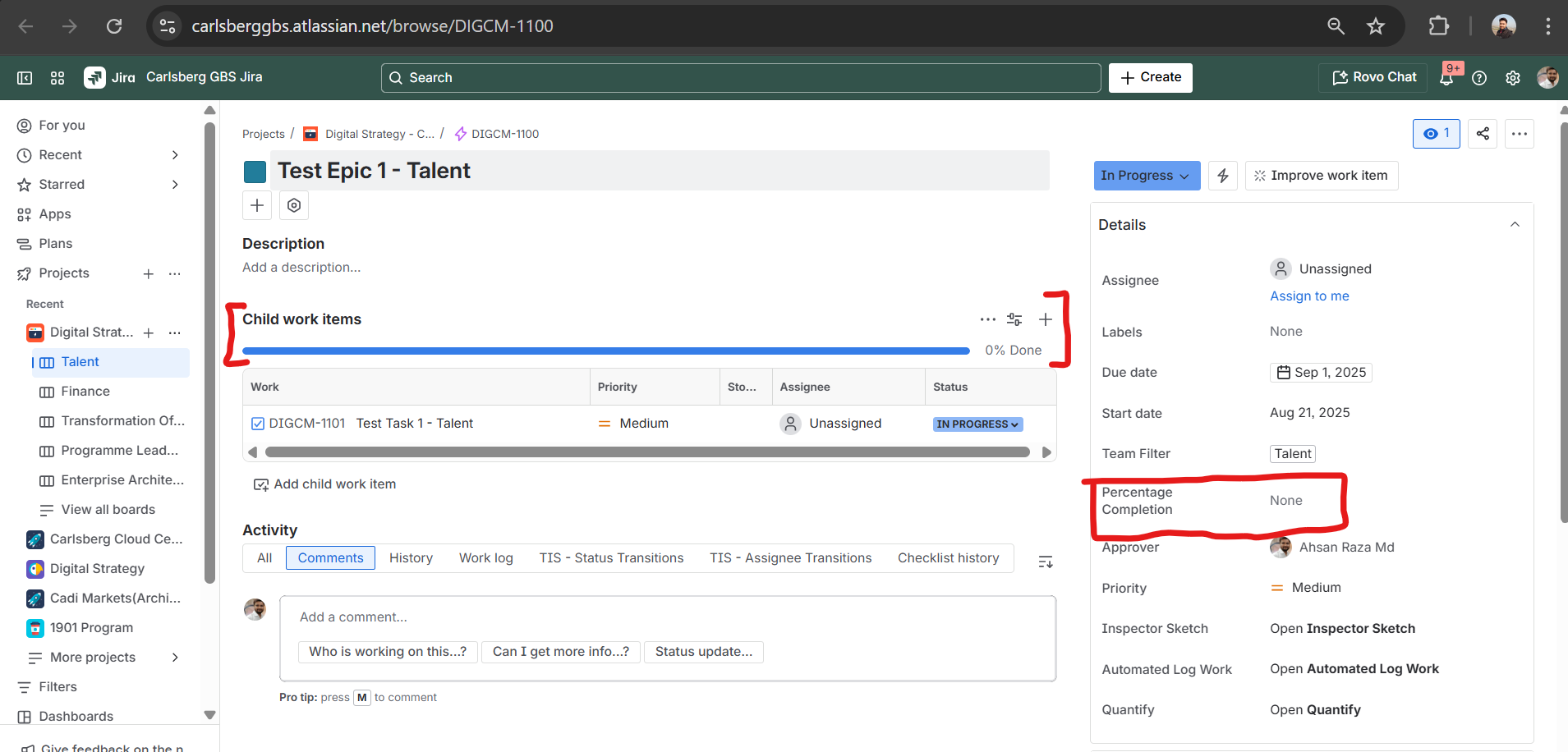Open the apps target icon under title

pos(294,205)
